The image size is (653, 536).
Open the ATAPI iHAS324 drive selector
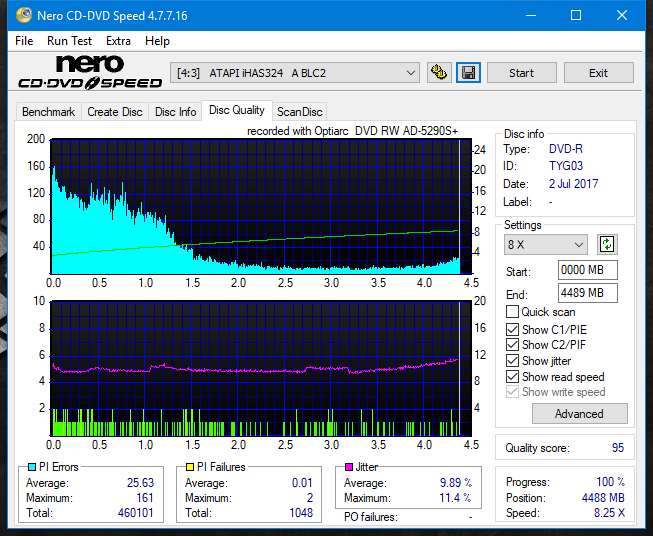point(294,73)
